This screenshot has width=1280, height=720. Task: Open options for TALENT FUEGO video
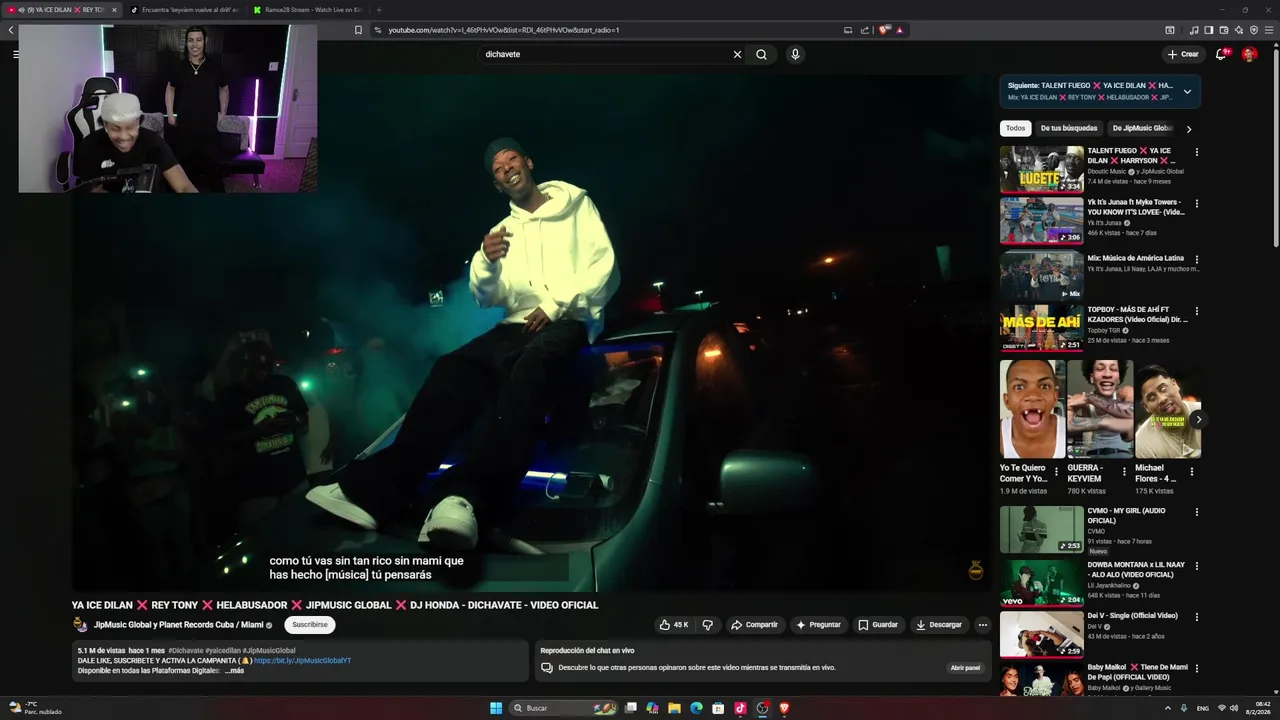(x=1196, y=153)
